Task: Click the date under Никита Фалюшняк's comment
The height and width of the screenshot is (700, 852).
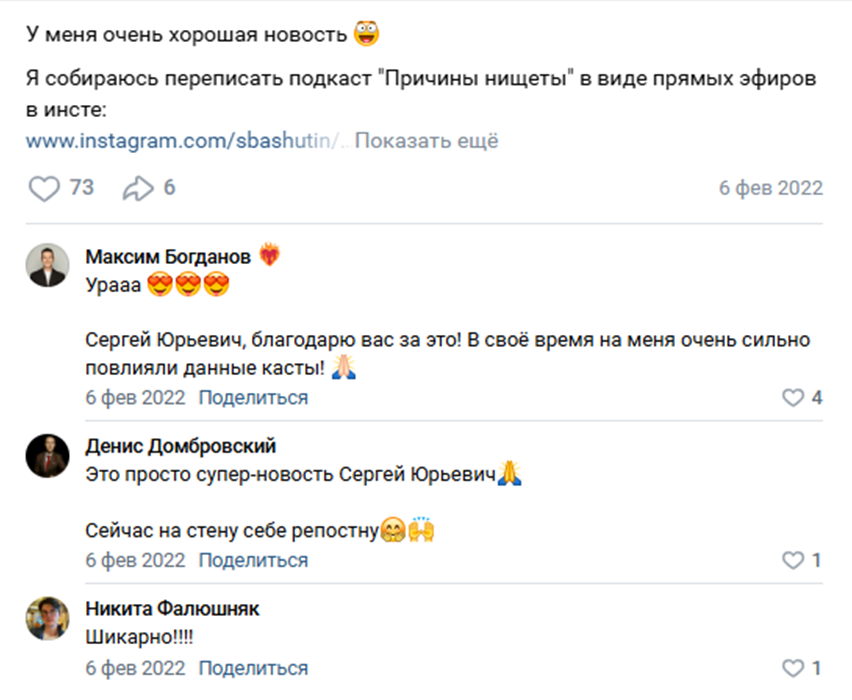Action: [135, 669]
